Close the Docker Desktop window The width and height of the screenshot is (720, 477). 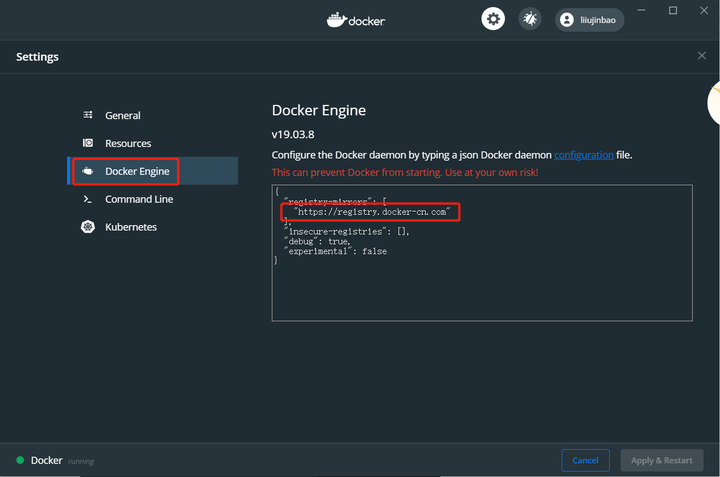coord(704,10)
